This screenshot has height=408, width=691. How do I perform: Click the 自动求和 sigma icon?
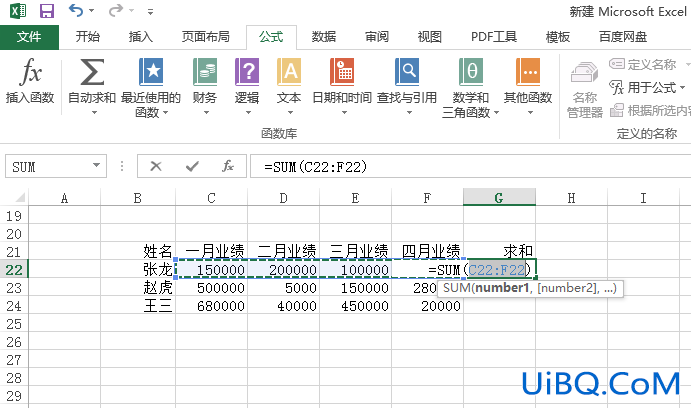[92, 72]
